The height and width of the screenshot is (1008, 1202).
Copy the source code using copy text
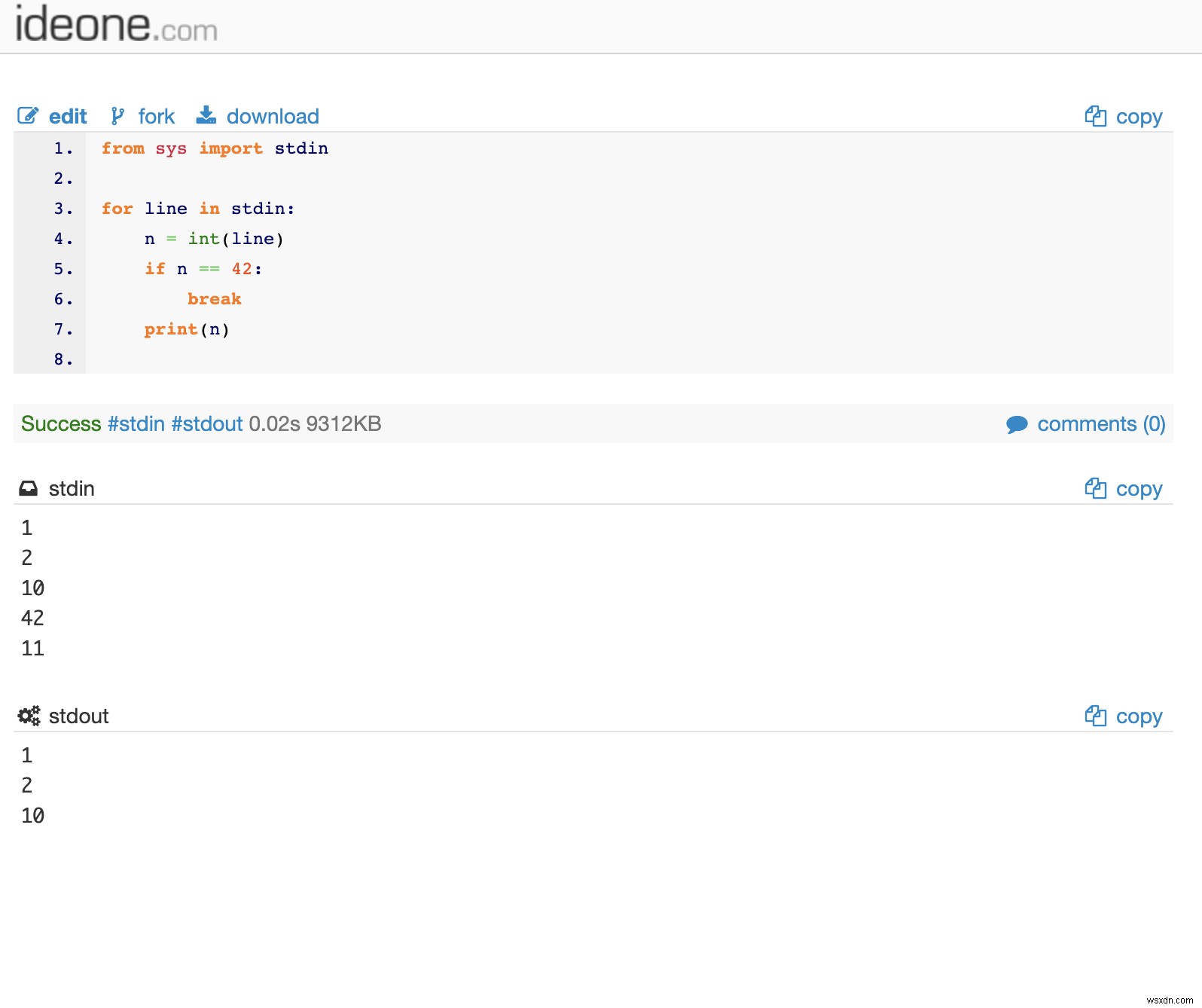(x=1139, y=117)
